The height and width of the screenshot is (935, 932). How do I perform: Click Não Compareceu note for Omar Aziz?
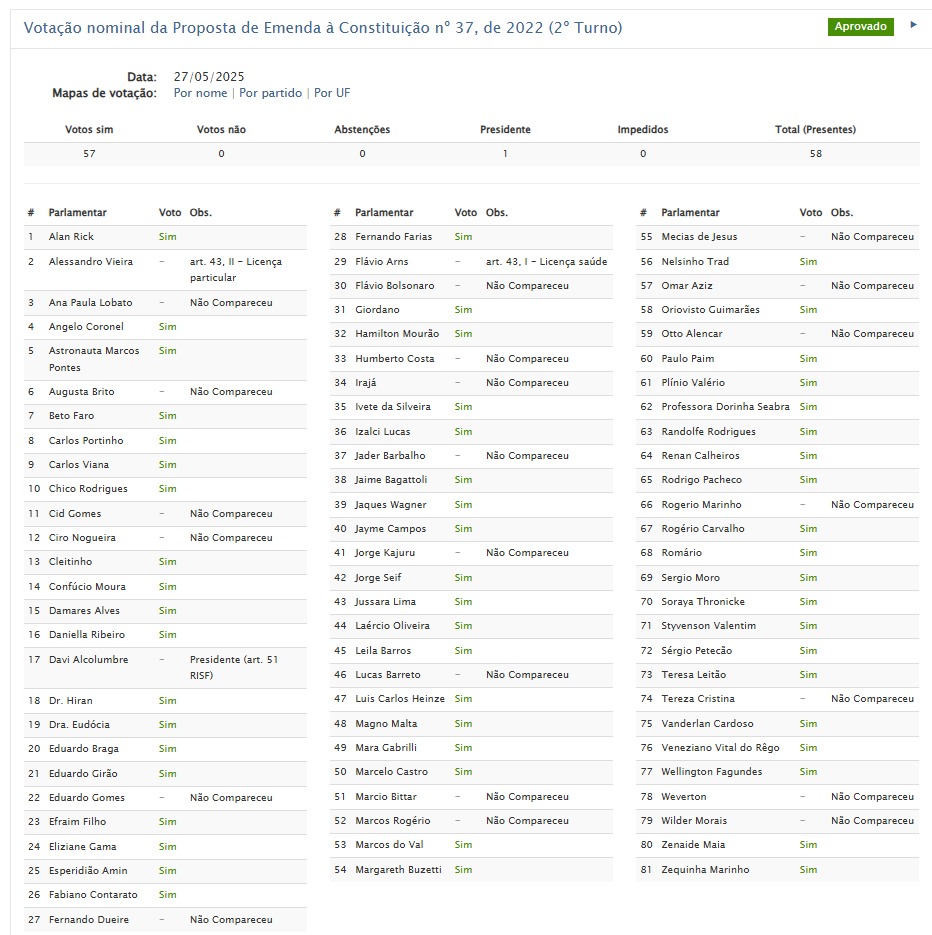click(x=872, y=286)
